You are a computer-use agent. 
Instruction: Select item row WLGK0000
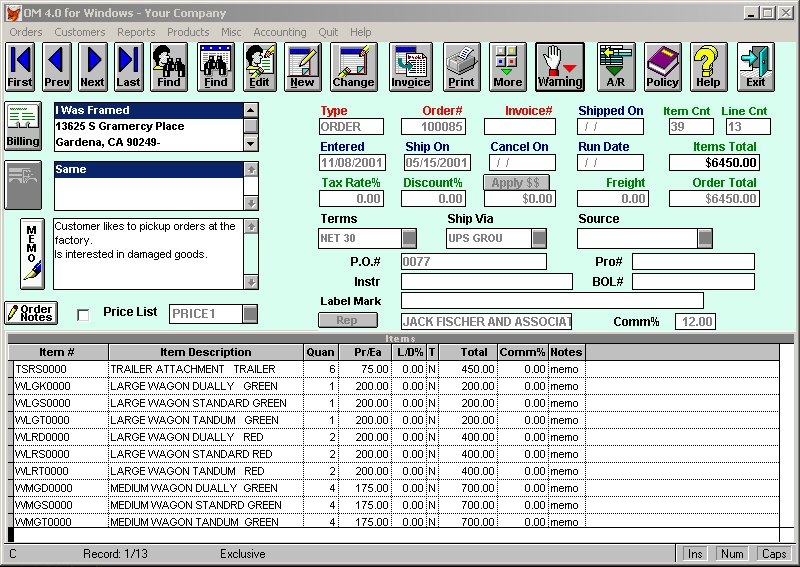click(x=393, y=386)
